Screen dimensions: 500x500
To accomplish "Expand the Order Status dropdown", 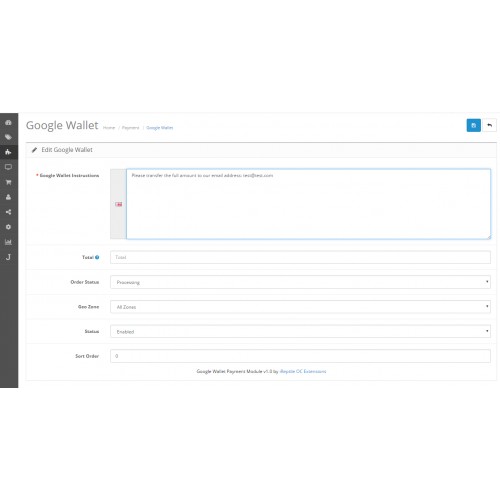I will 300,282.
